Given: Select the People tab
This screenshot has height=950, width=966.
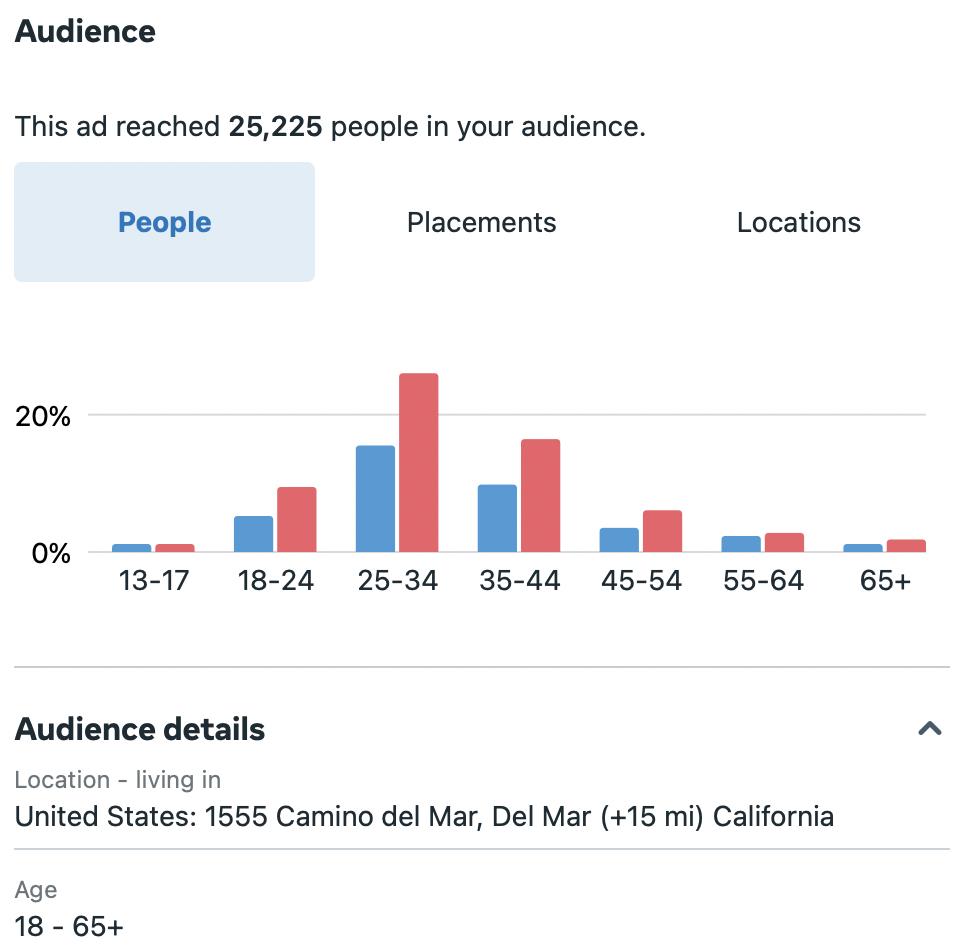Looking at the screenshot, I should coord(164,222).
